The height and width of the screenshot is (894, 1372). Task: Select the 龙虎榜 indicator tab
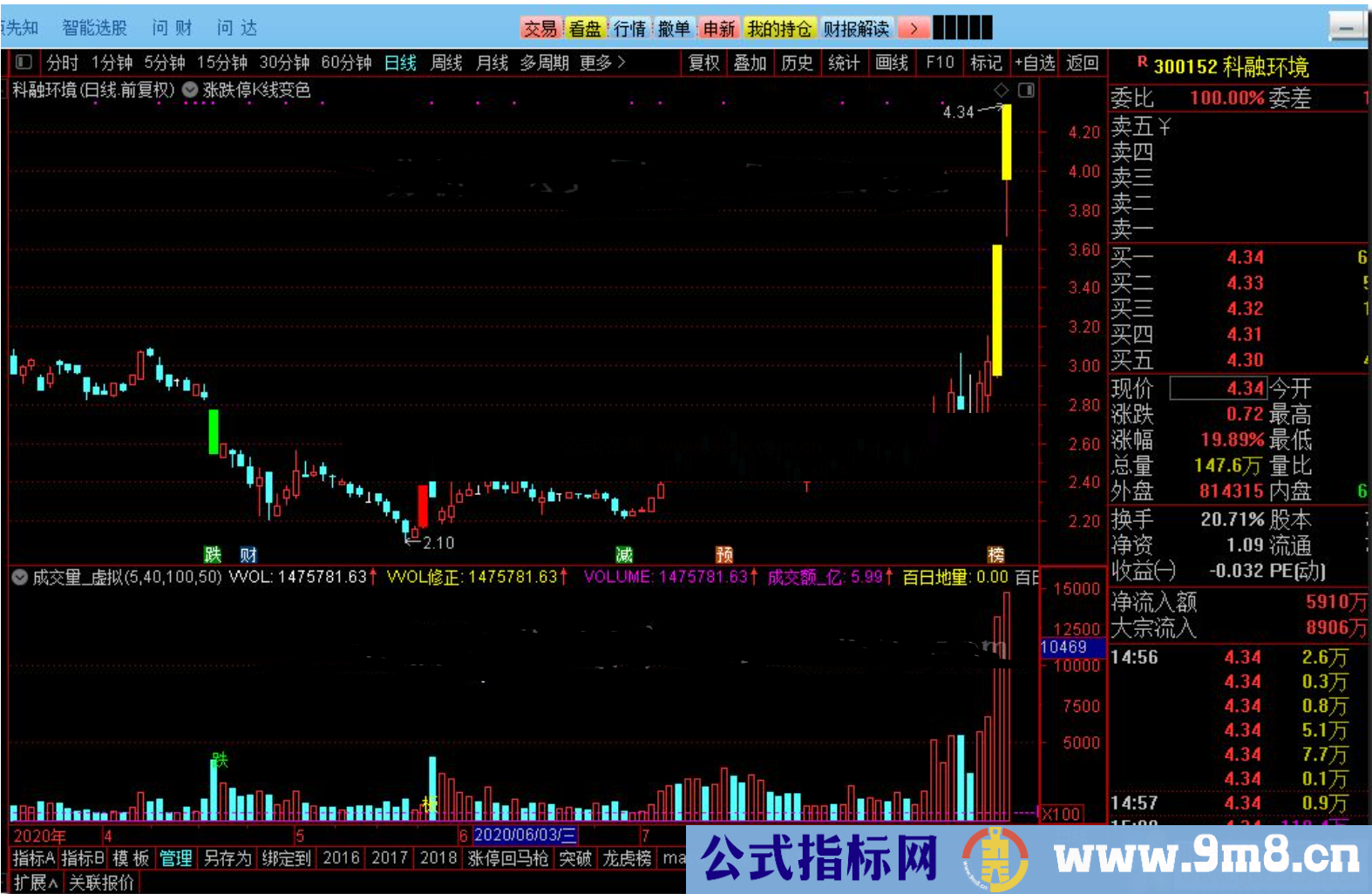coord(627,858)
